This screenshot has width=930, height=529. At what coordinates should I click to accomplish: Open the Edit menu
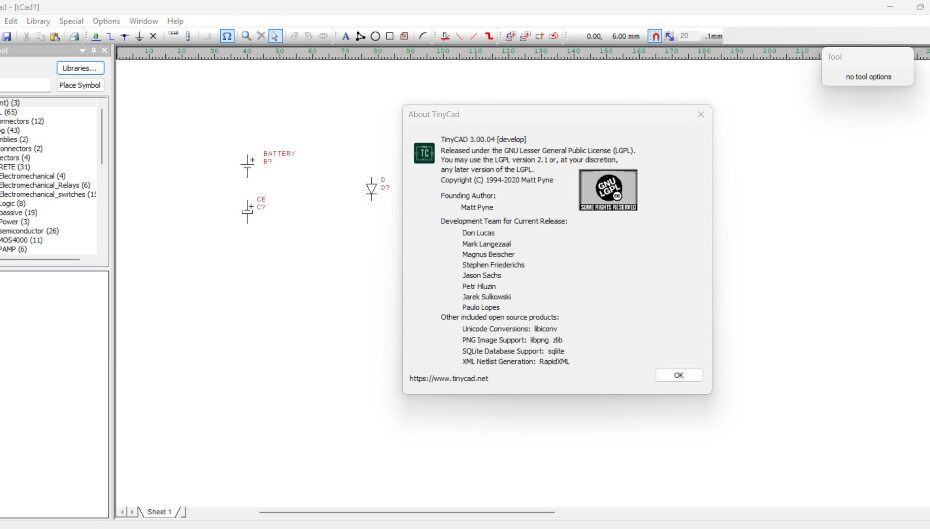coord(11,21)
